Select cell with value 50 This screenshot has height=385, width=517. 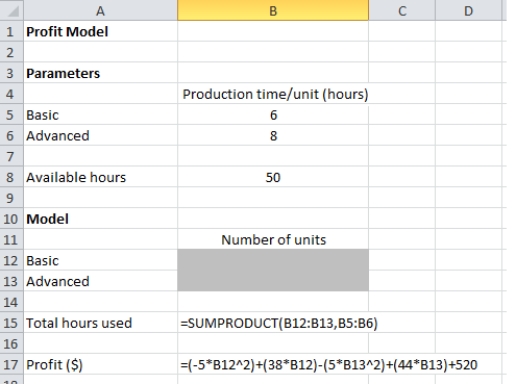pos(273,177)
